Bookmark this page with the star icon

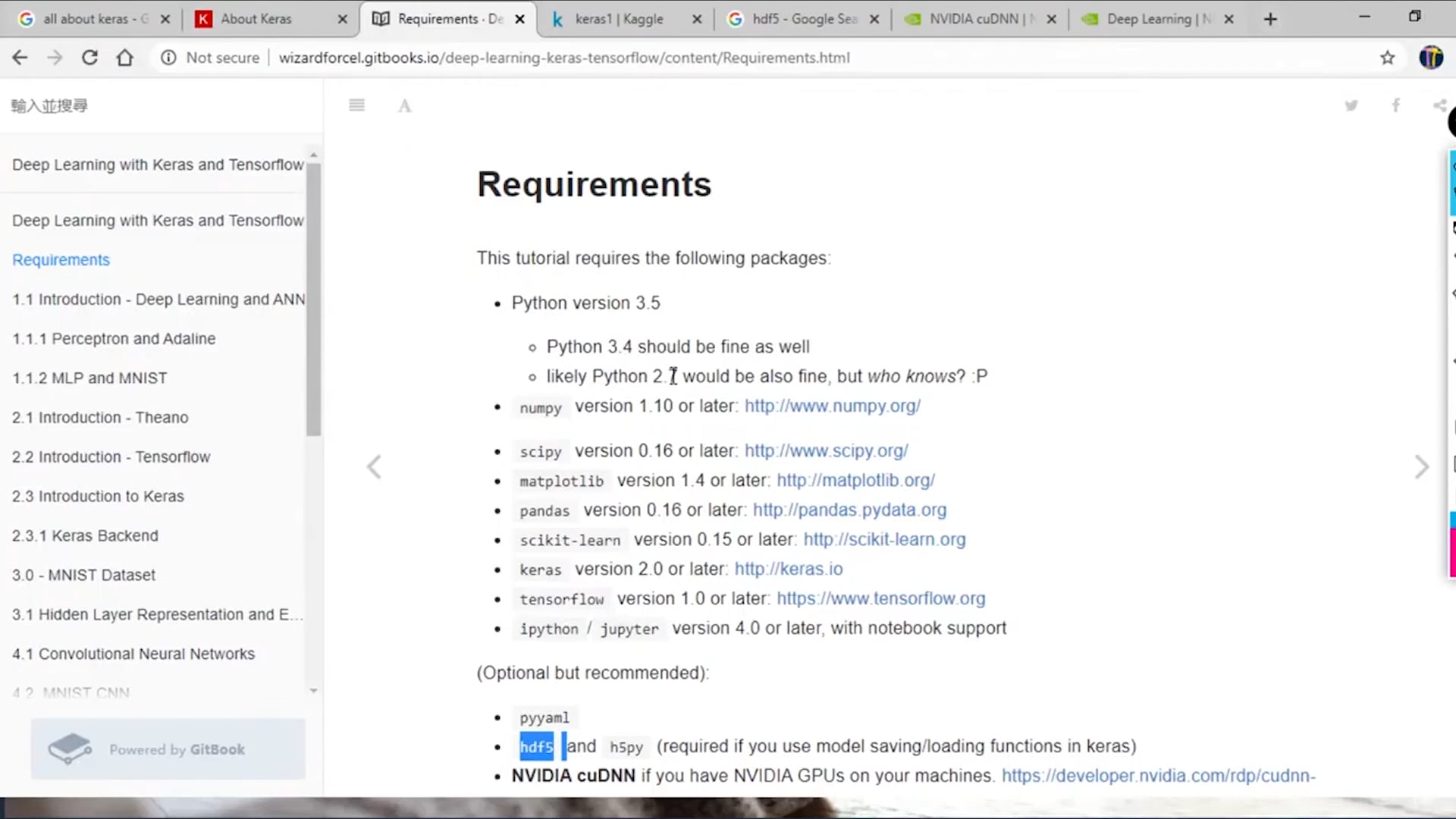point(1388,58)
